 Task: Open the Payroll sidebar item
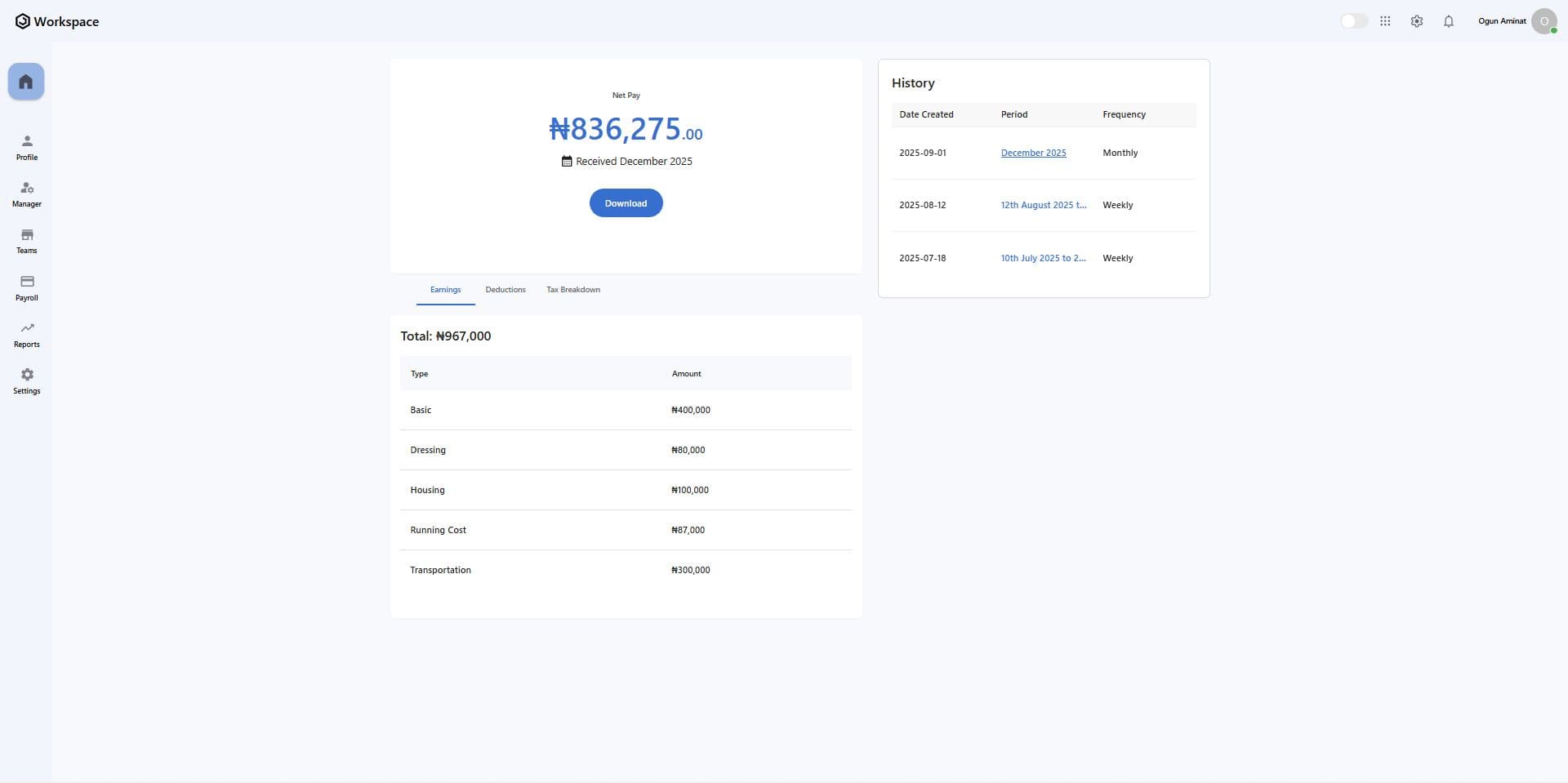click(x=27, y=288)
